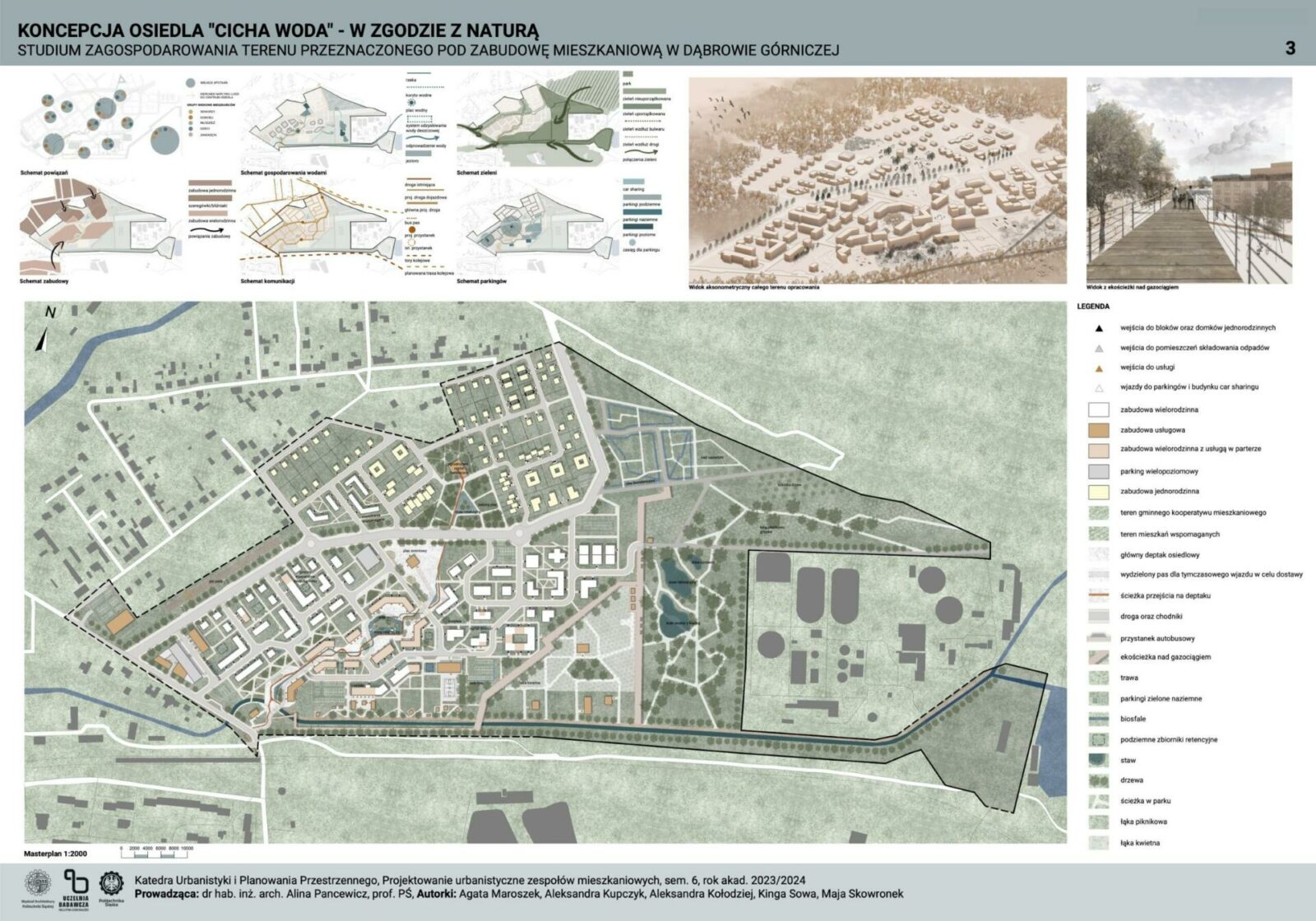The image size is (1316, 921).
Task: Click the 'Schemat komunikacji' diagram
Action: point(317,230)
